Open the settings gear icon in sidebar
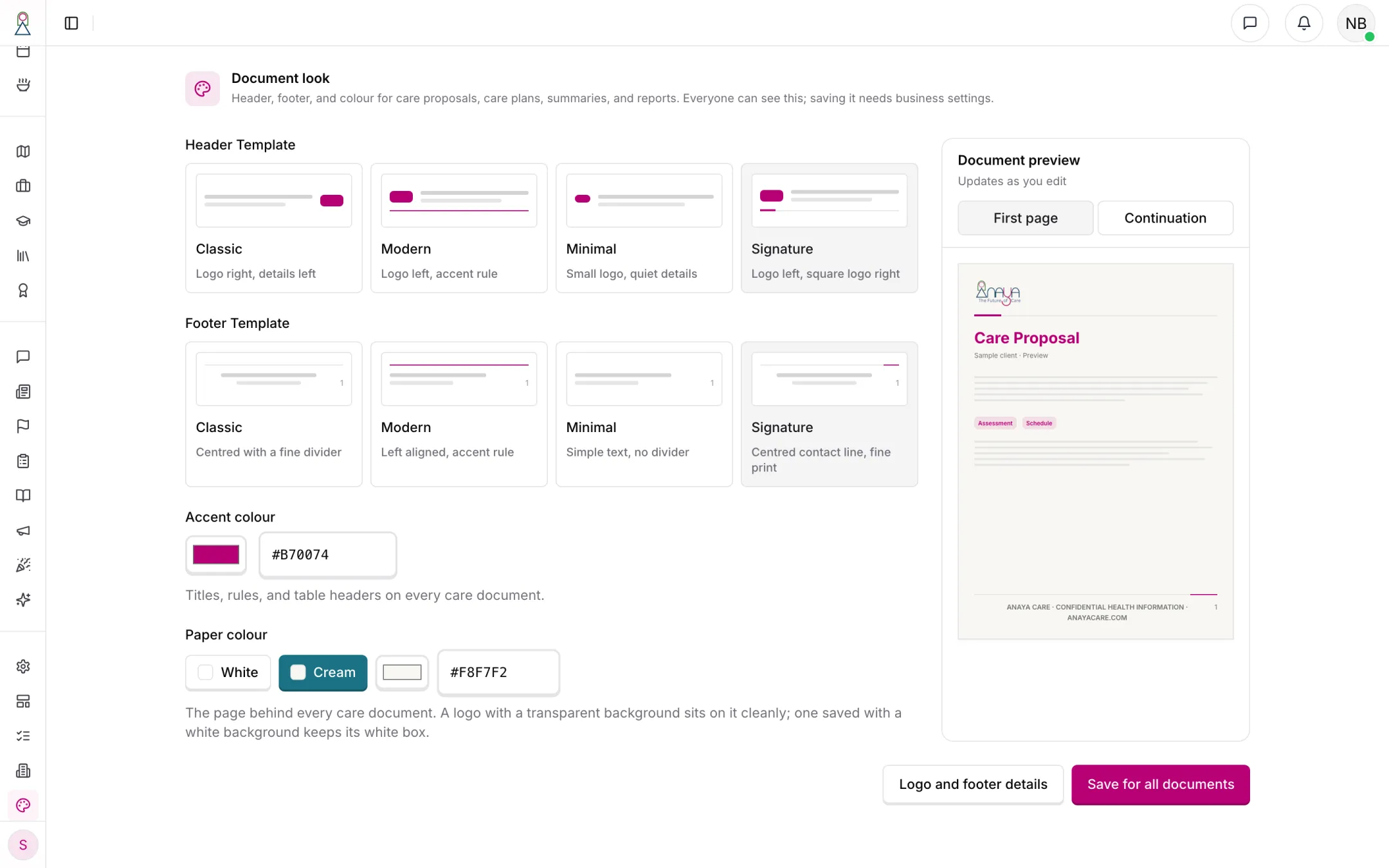 23,666
